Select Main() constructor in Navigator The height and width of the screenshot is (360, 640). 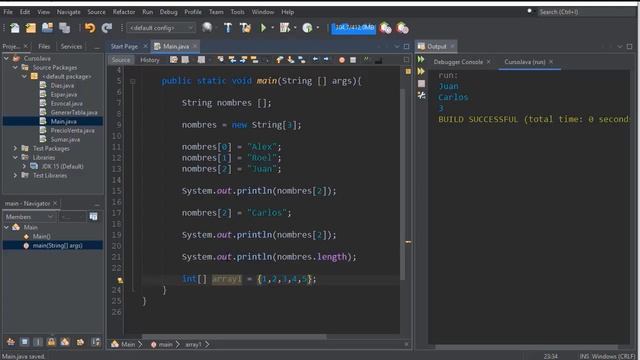(x=42, y=236)
